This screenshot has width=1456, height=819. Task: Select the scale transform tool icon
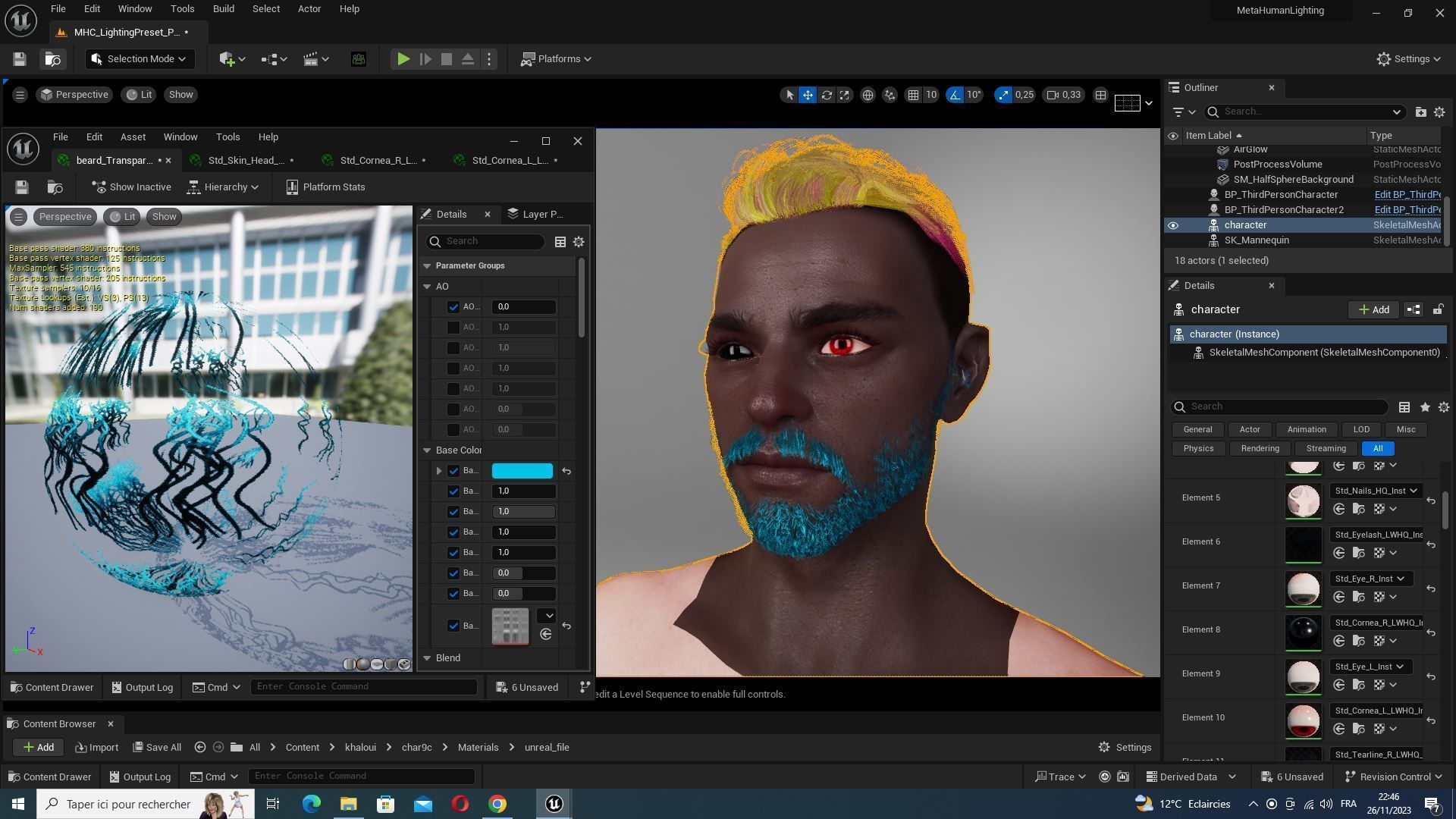(x=844, y=95)
